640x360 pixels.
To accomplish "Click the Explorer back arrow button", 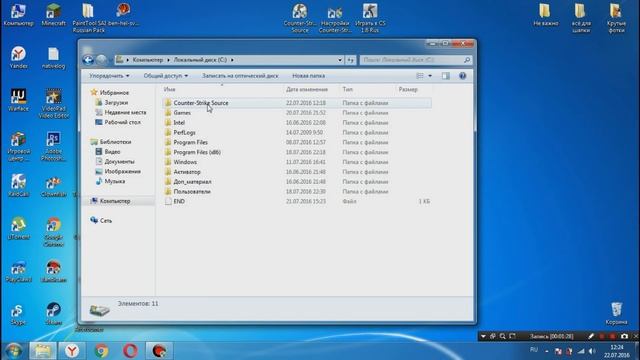I will (88, 60).
